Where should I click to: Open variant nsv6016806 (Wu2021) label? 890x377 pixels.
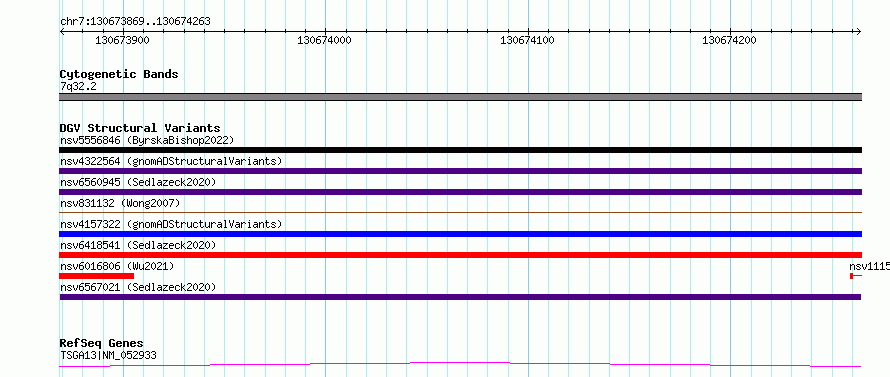click(x=117, y=266)
